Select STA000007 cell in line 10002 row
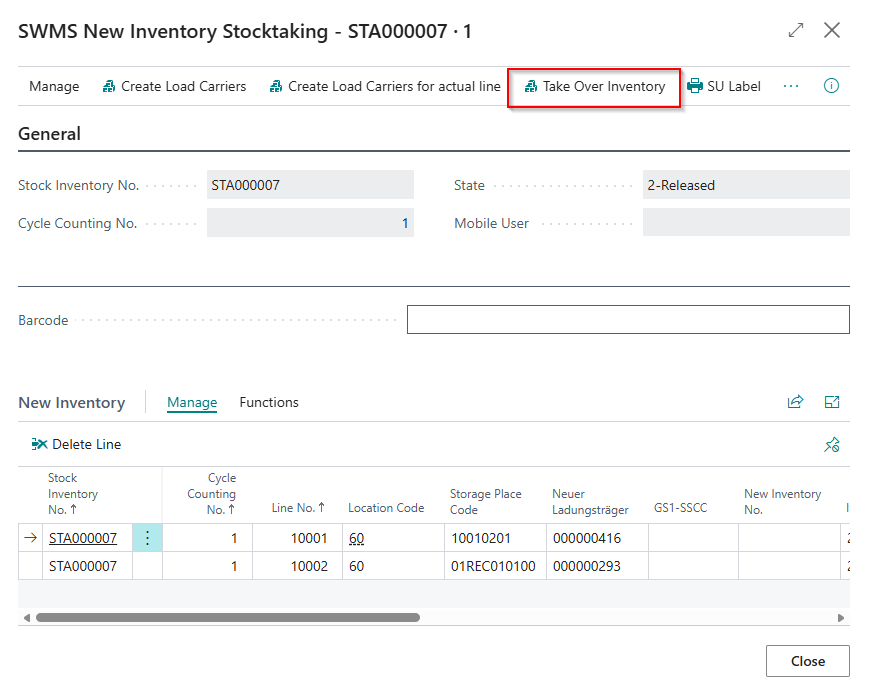This screenshot has width=869, height=690. [83, 566]
